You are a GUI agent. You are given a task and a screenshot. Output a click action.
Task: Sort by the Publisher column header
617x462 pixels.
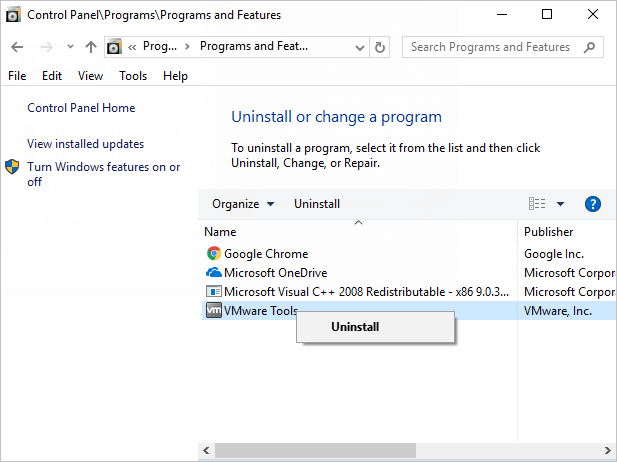[x=549, y=232]
